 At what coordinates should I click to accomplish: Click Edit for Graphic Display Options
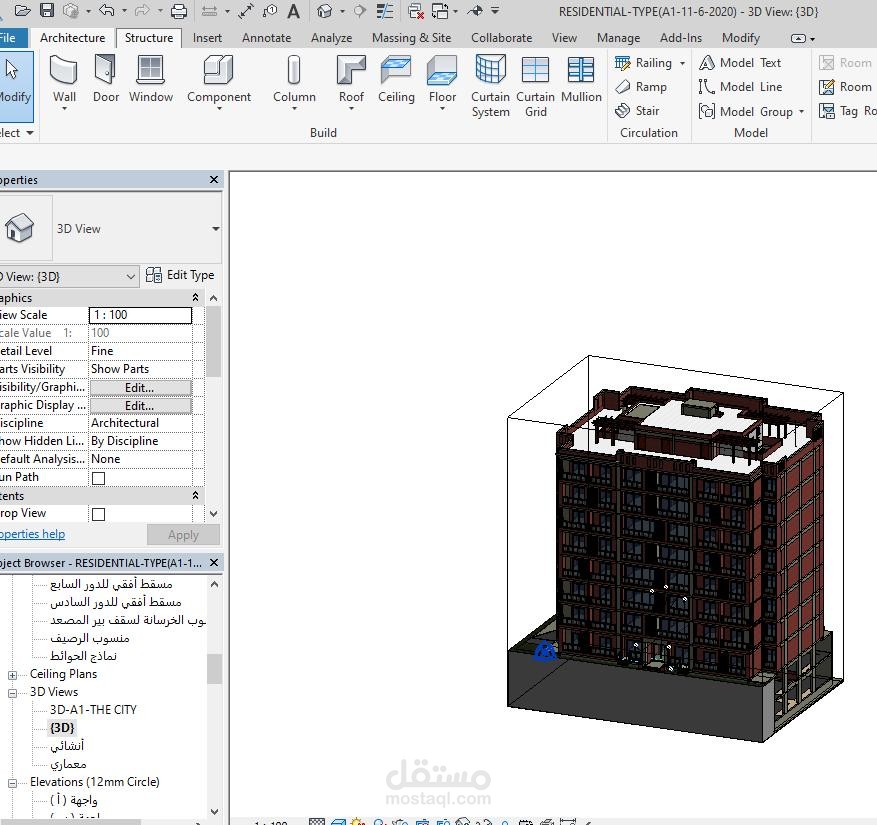[x=140, y=406]
